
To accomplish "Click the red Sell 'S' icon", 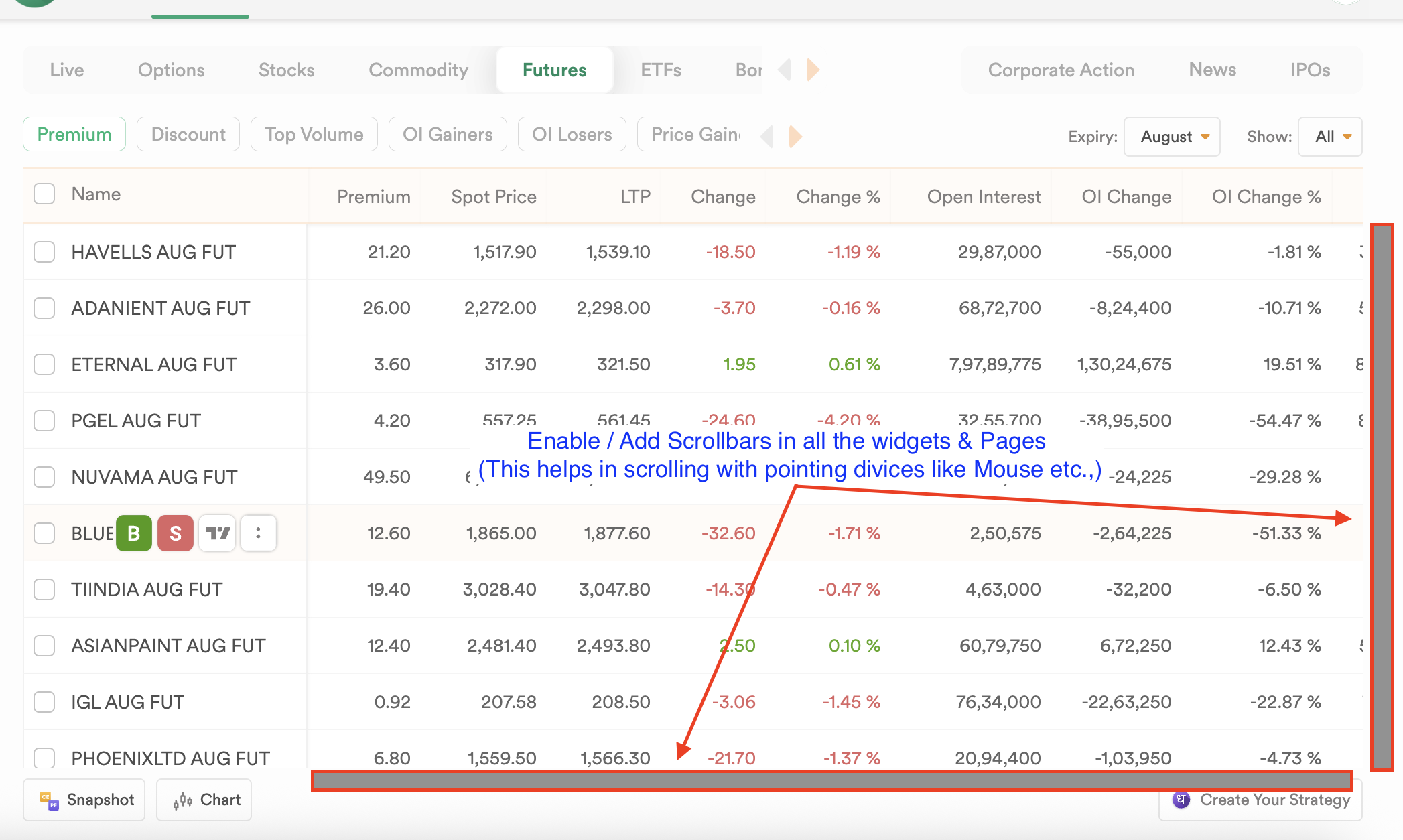I will [176, 533].
